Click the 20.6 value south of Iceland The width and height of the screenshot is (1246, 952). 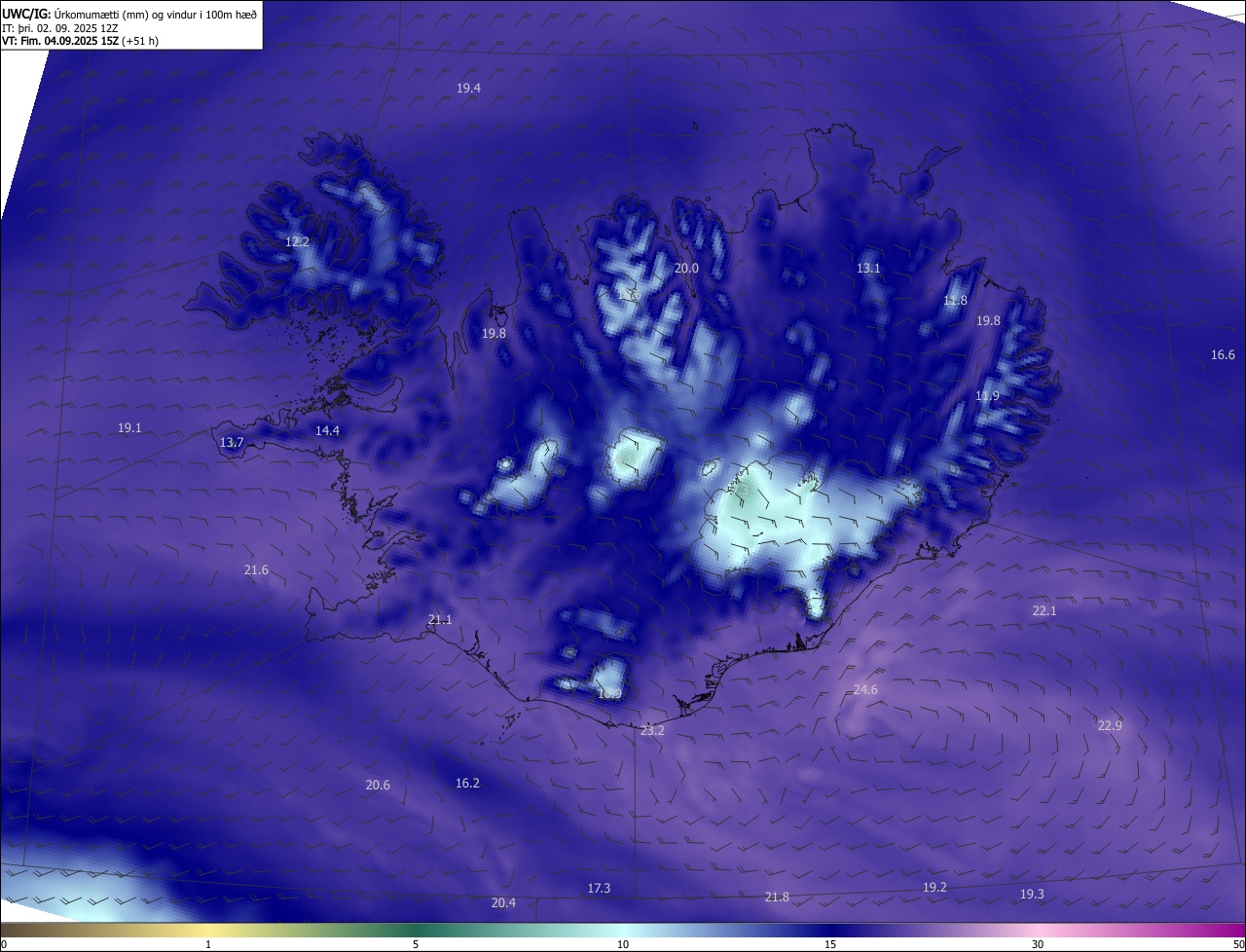[x=378, y=785]
